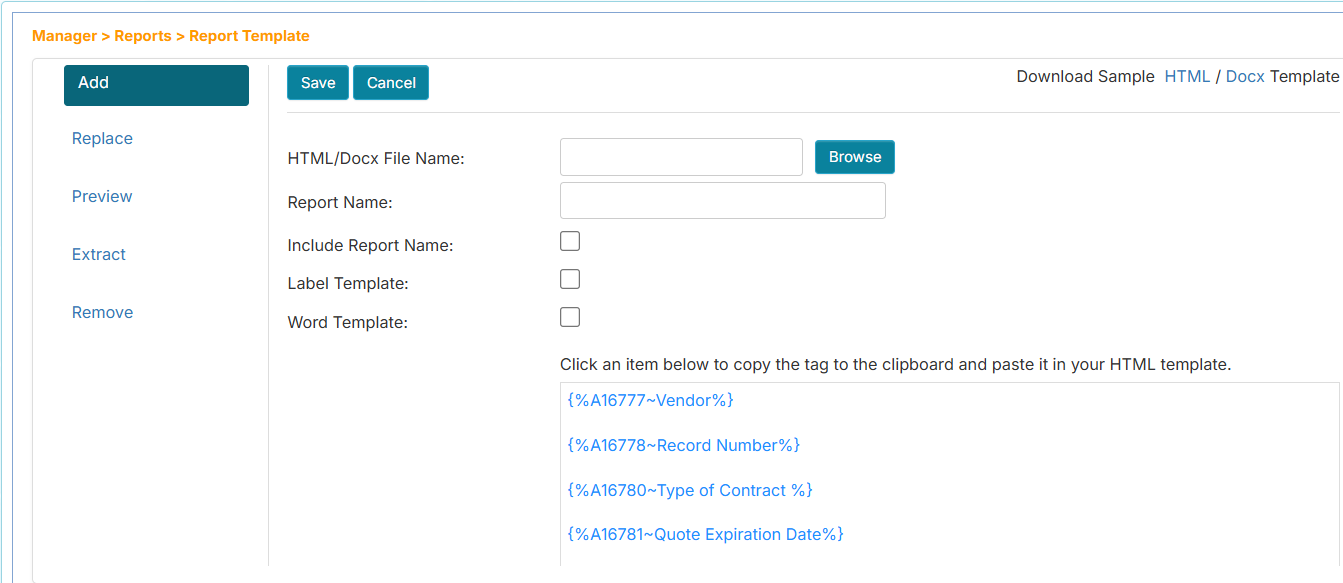Click the Browse button to choose a file
This screenshot has width=1343, height=583.
pyautogui.click(x=854, y=157)
